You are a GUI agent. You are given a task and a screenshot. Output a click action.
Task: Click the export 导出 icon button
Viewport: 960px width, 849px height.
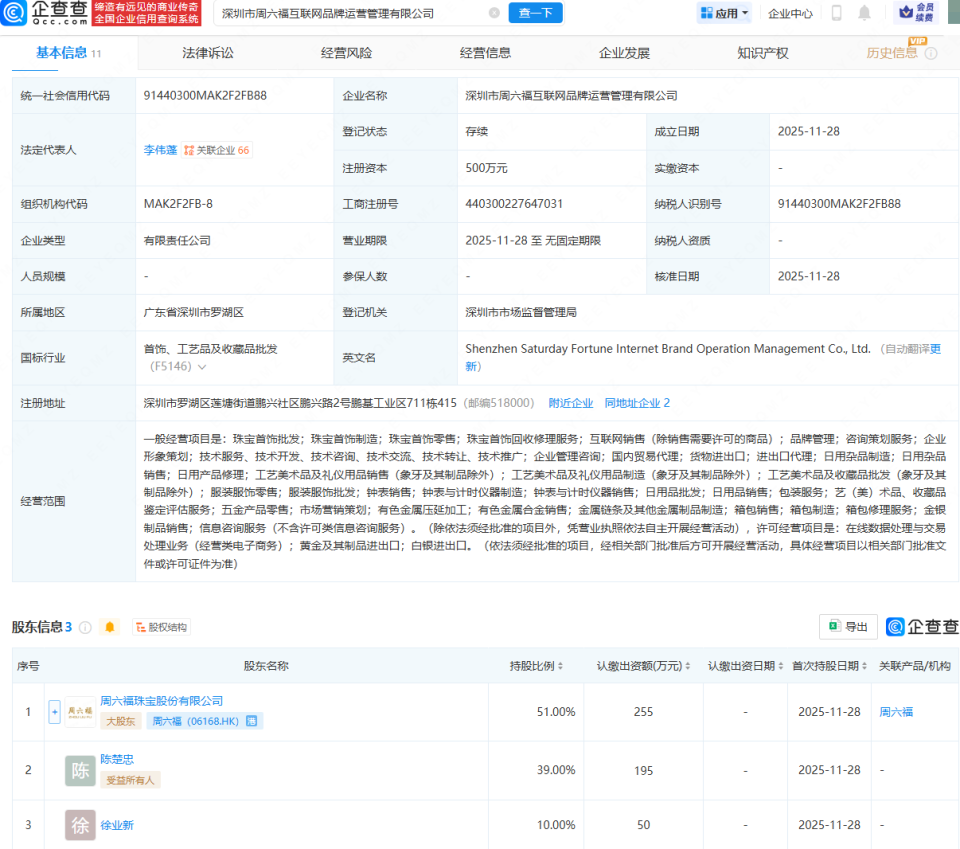click(x=848, y=627)
